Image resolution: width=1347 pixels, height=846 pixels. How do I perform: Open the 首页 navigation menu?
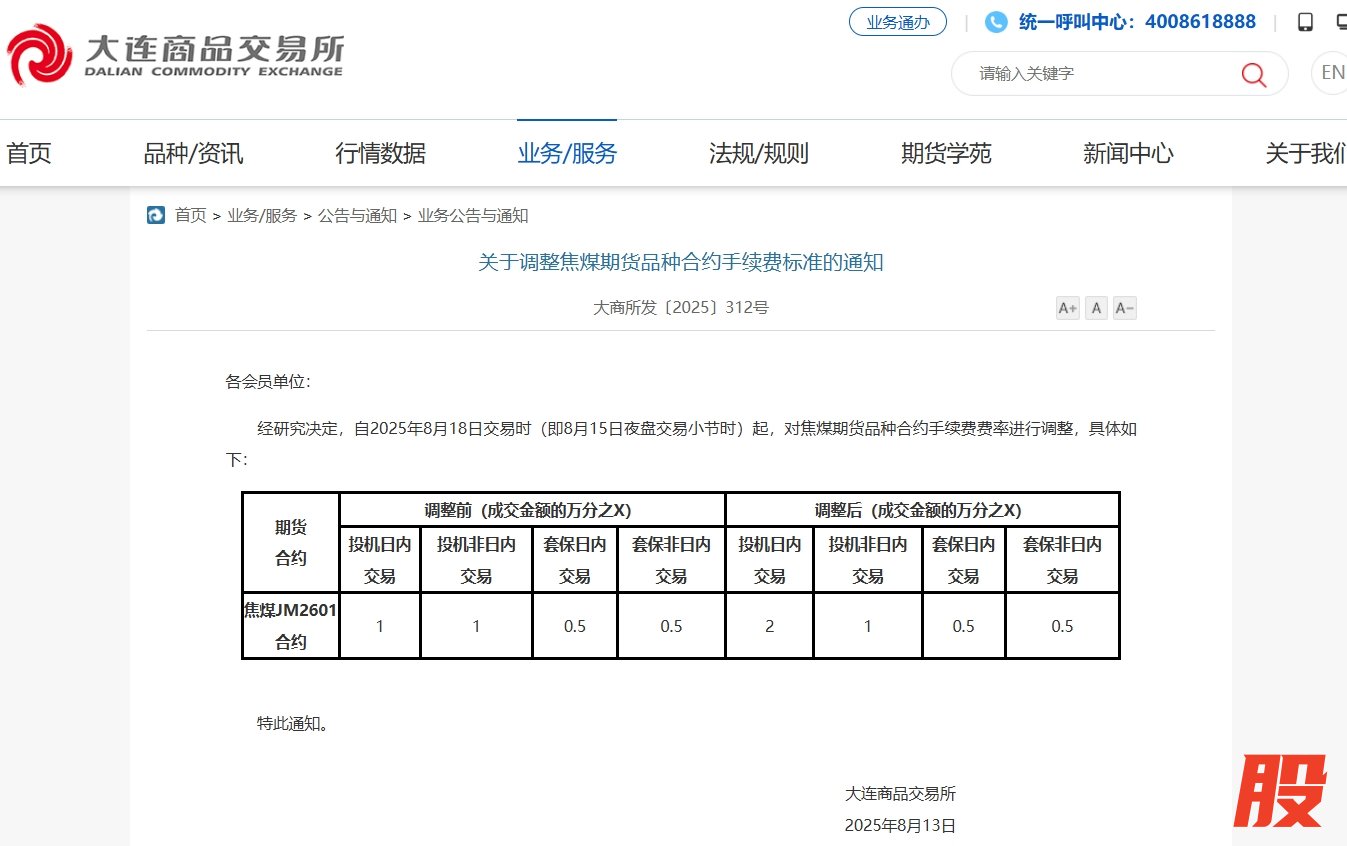[x=28, y=153]
